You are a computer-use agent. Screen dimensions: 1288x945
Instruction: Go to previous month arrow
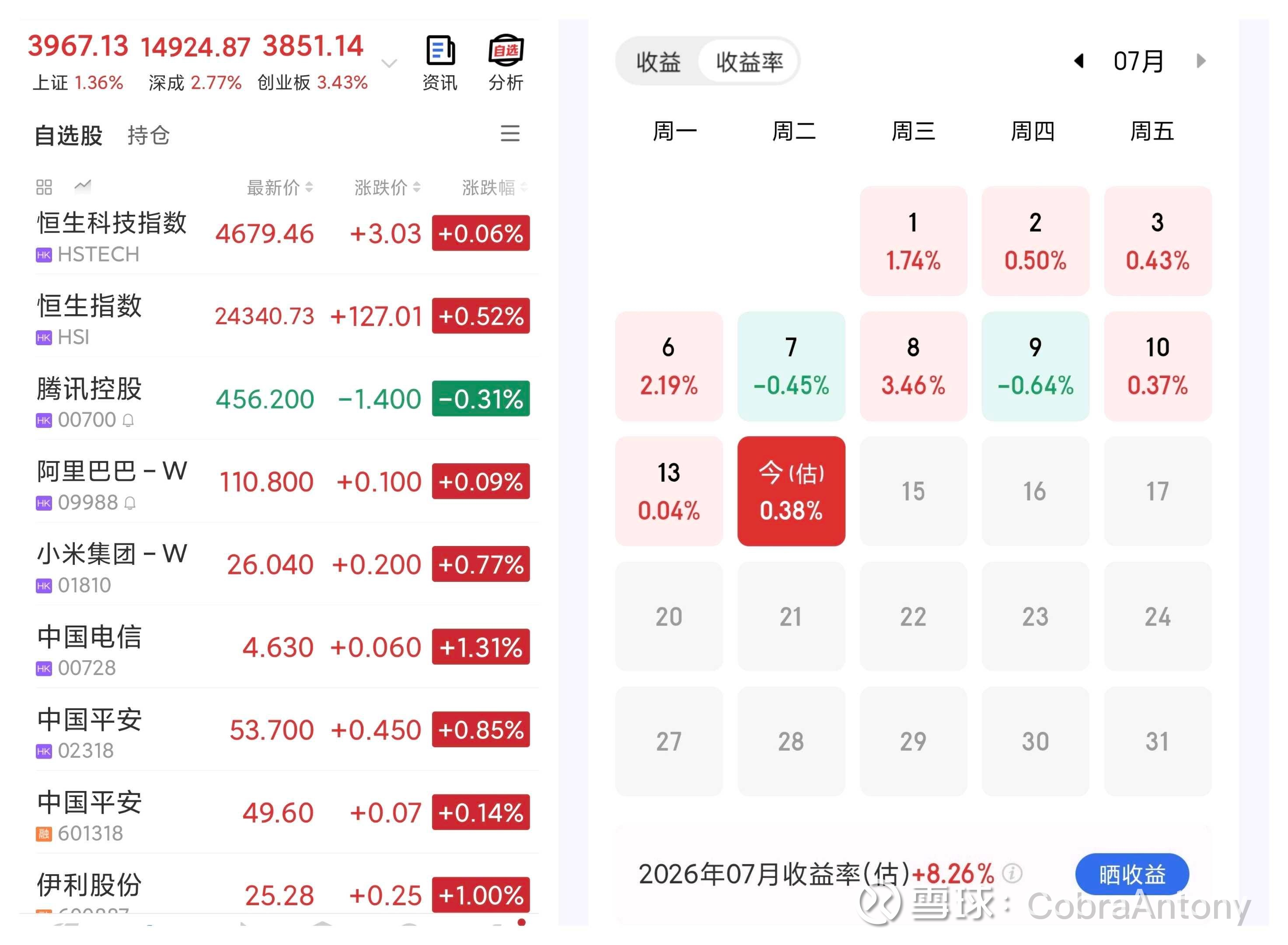tap(1079, 61)
